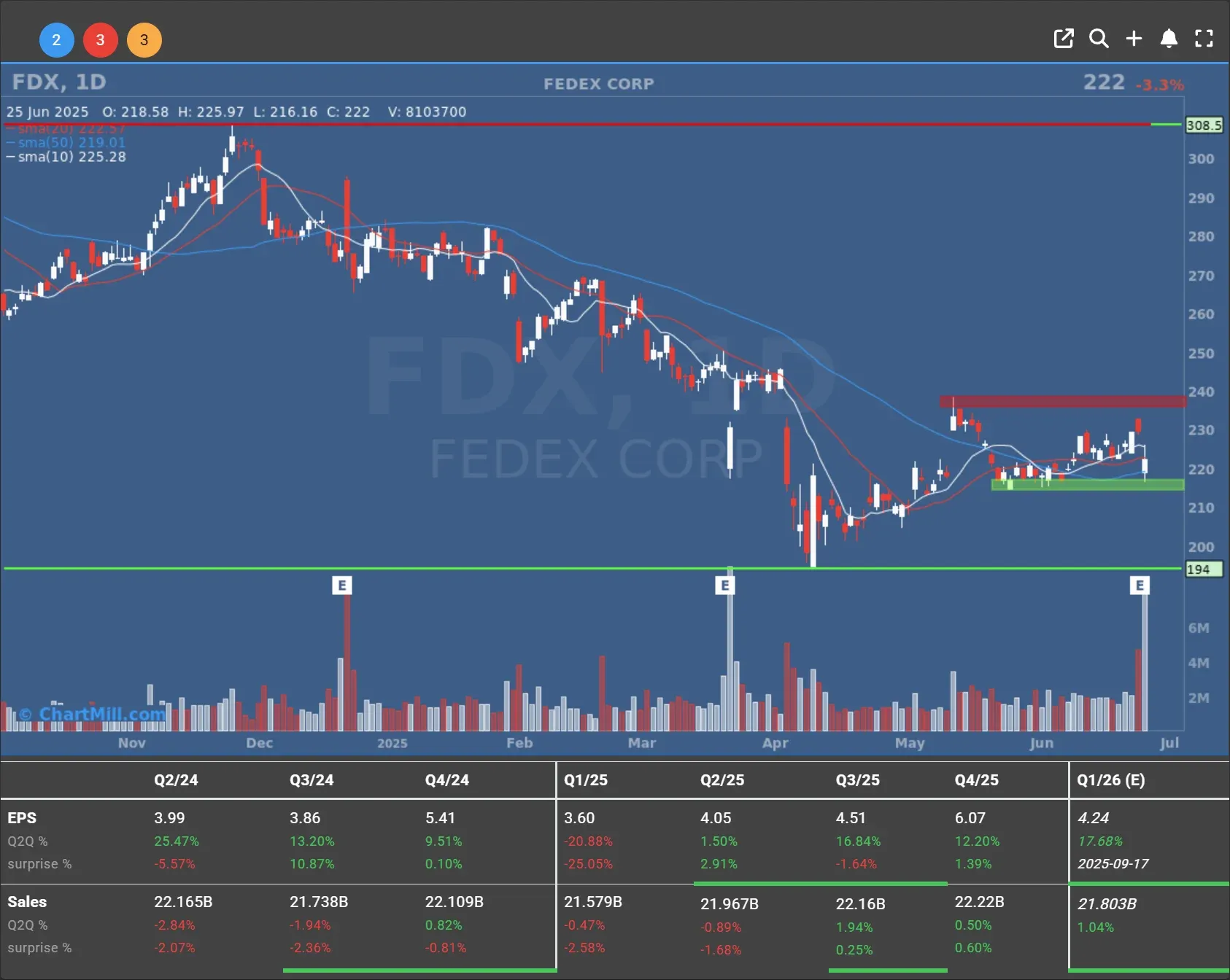The width and height of the screenshot is (1230, 980).
Task: Click the Q1/25 column header
Action: [x=586, y=780]
